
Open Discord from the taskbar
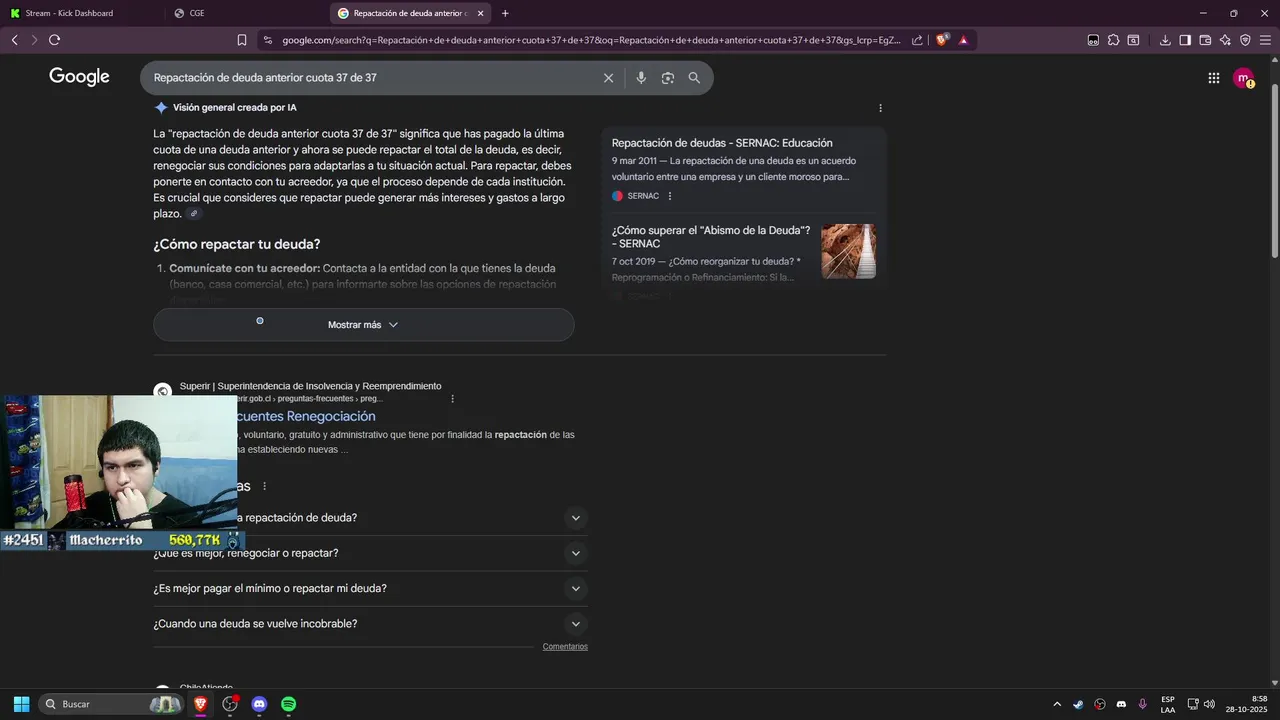(x=259, y=704)
